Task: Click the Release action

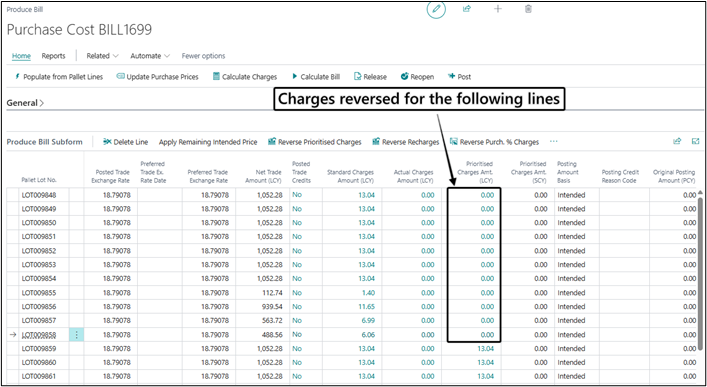Action: [x=370, y=77]
